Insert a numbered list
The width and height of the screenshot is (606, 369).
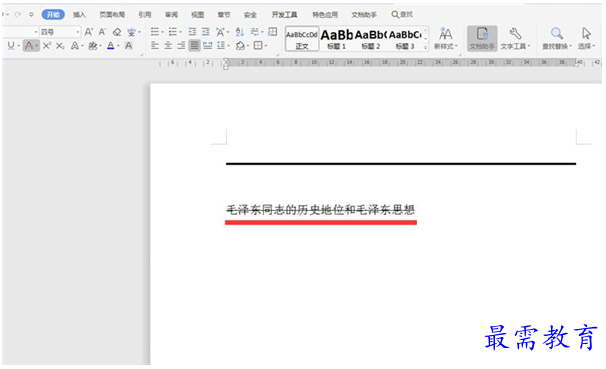tap(173, 32)
